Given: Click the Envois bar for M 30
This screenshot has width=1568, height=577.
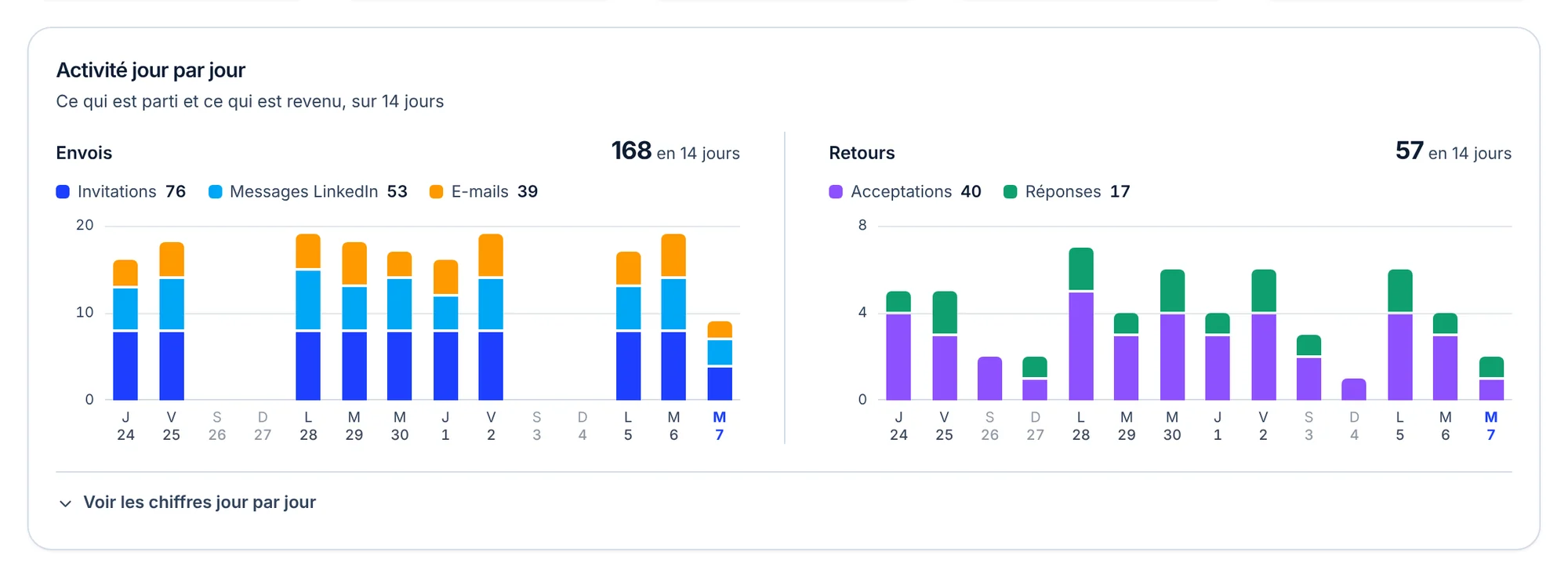Looking at the screenshot, I should coord(400,326).
